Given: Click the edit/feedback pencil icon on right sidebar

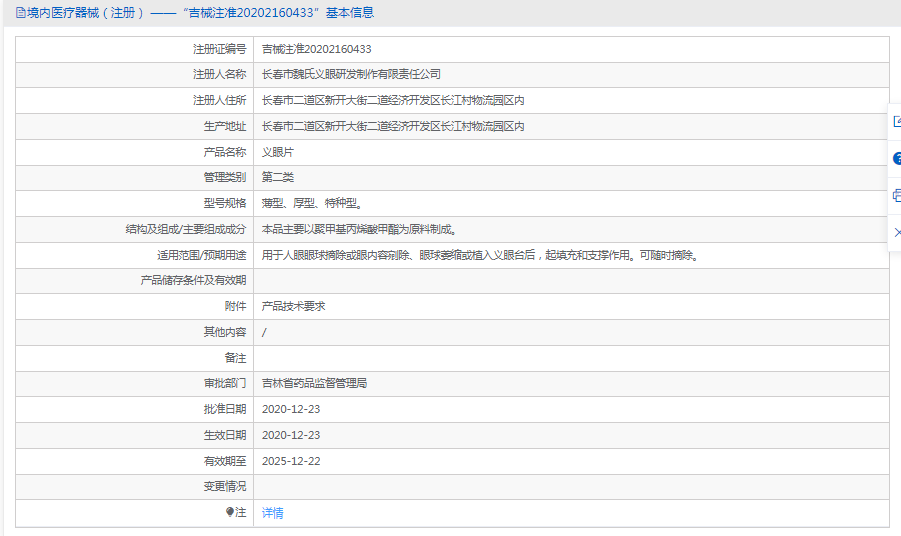Looking at the screenshot, I should click(897, 122).
